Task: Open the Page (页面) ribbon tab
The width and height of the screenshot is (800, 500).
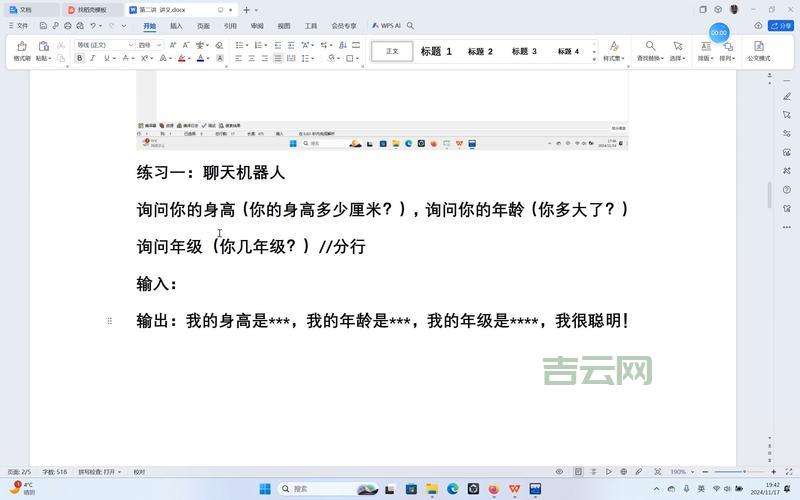Action: coord(203,26)
